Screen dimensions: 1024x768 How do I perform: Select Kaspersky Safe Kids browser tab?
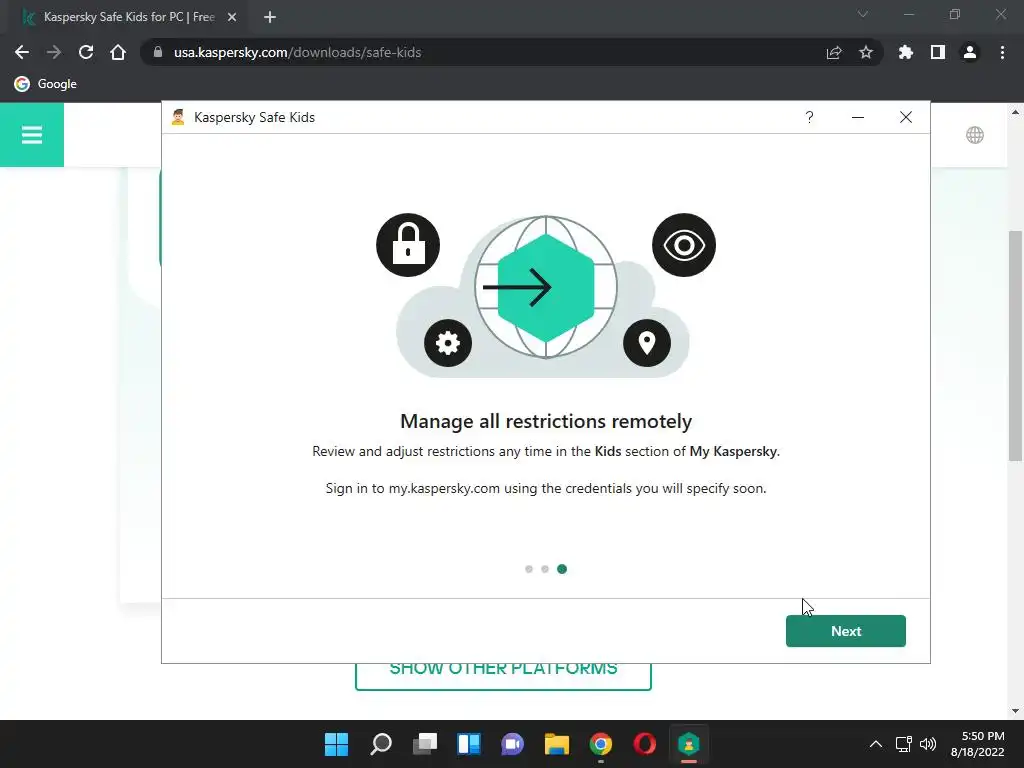129,17
